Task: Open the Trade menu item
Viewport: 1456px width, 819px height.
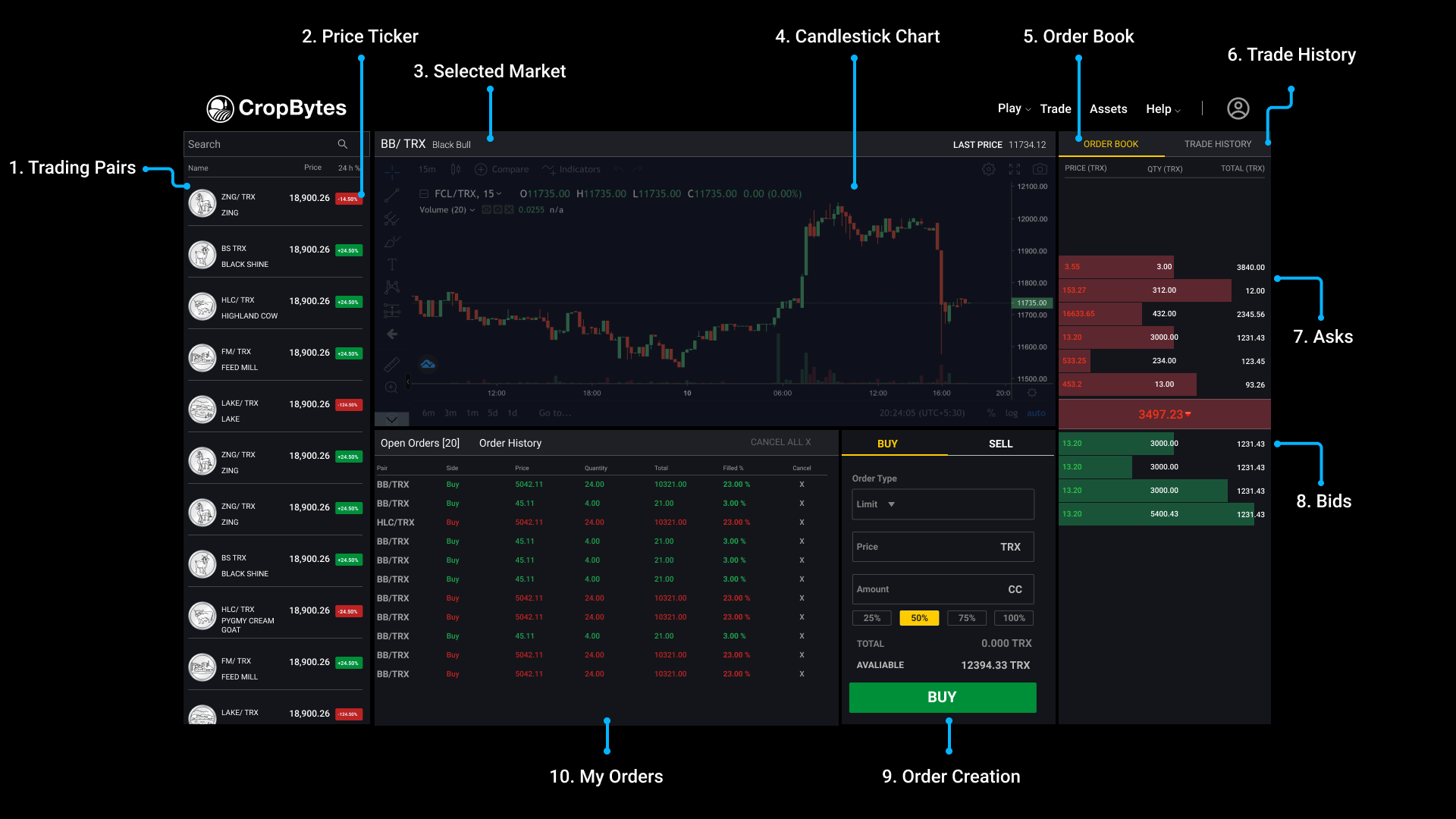Action: [1056, 108]
